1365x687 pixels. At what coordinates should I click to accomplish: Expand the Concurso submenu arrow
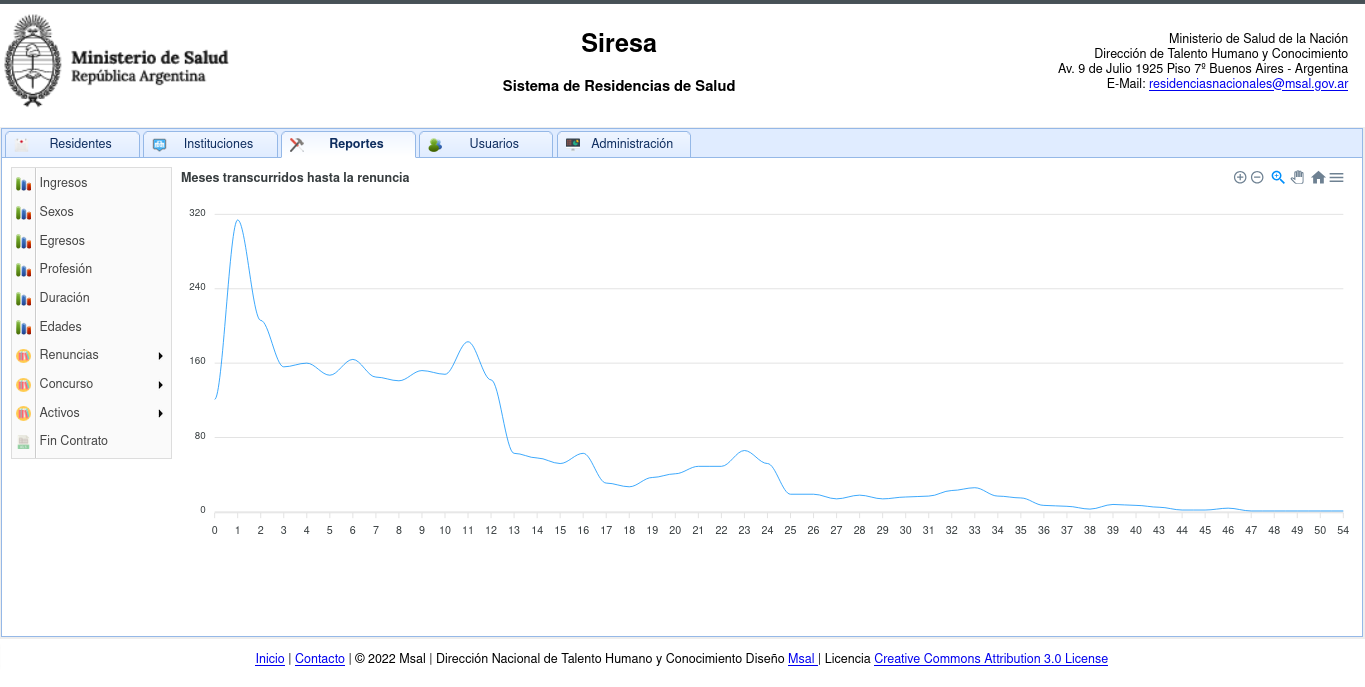tap(160, 385)
